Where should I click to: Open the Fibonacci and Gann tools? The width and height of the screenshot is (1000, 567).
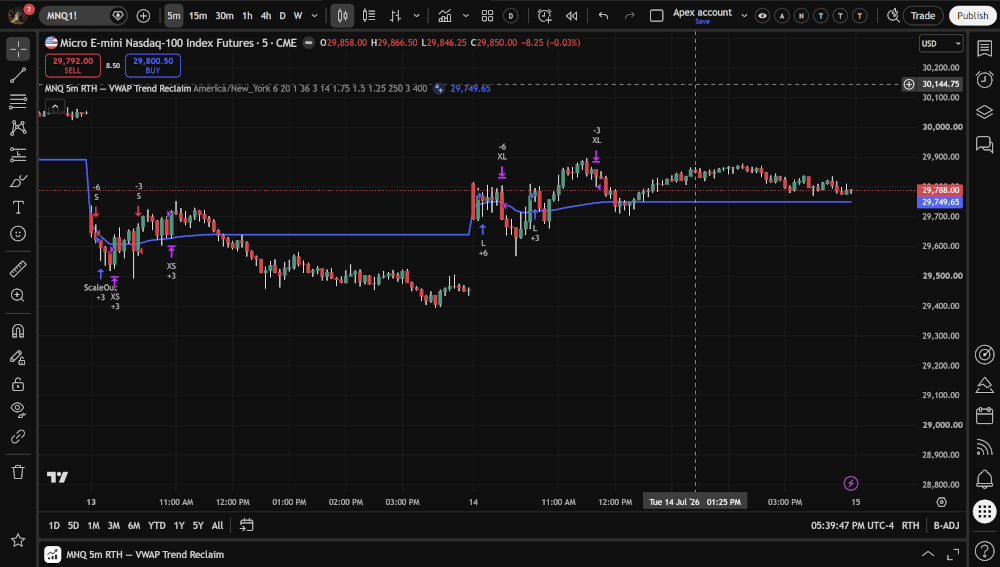tap(18, 101)
